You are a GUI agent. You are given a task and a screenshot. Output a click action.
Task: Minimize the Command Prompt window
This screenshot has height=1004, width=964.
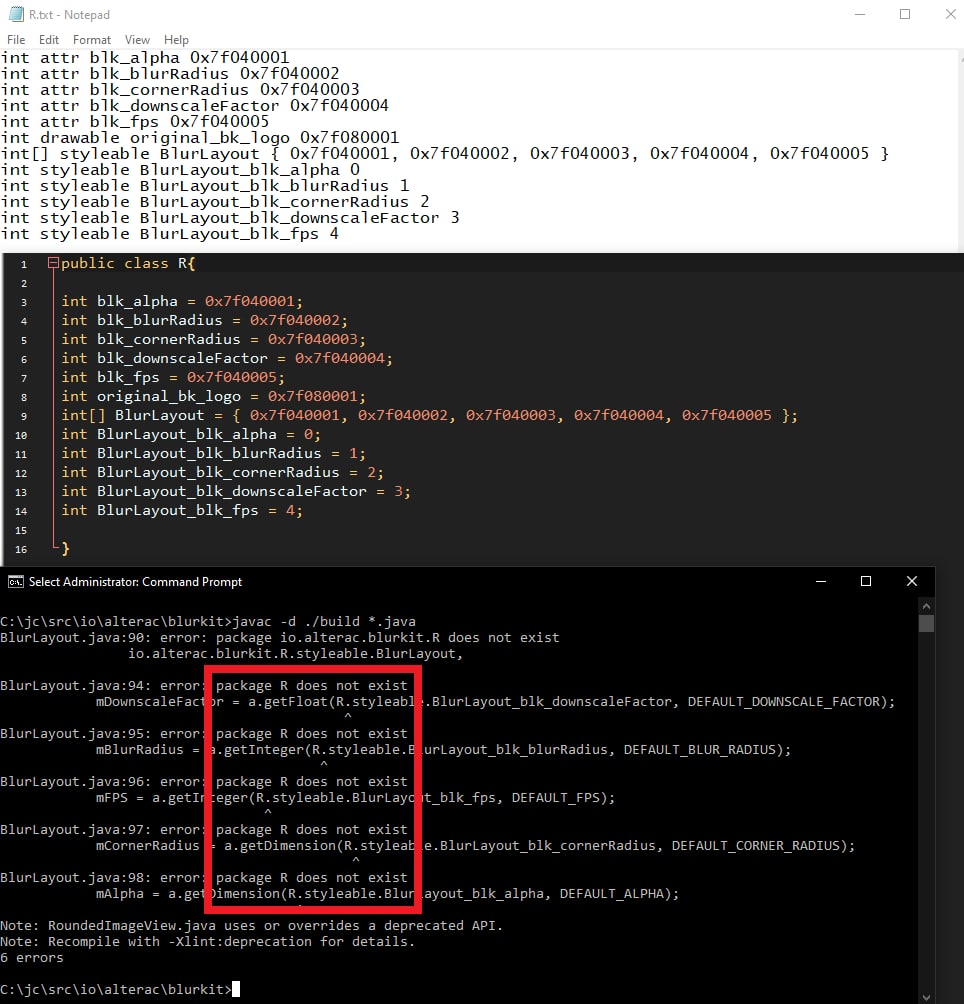click(x=821, y=581)
